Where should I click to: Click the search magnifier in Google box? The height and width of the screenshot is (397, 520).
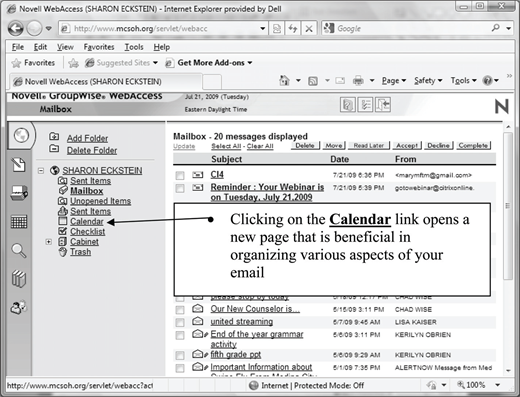tap(496, 28)
